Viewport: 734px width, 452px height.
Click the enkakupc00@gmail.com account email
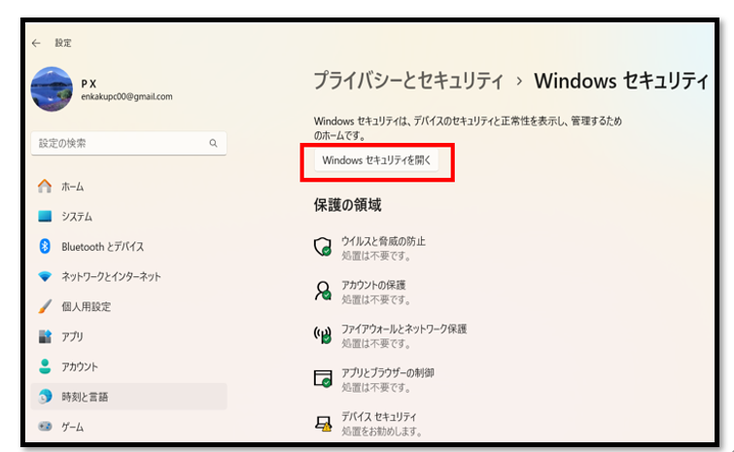(x=127, y=96)
